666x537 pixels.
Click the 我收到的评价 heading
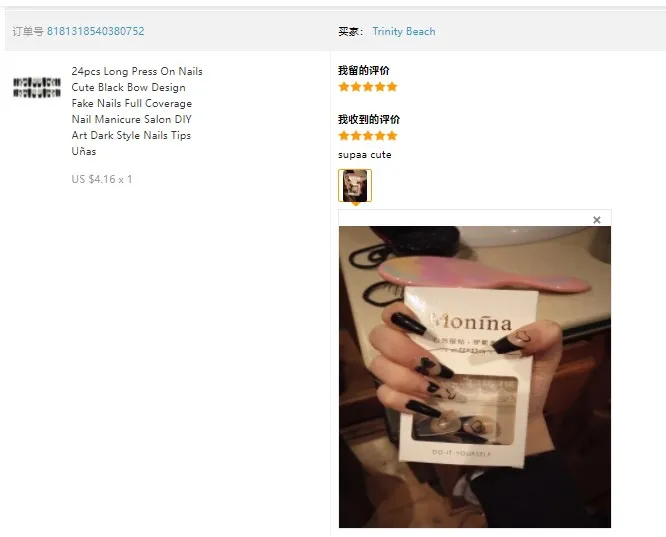pyautogui.click(x=369, y=119)
